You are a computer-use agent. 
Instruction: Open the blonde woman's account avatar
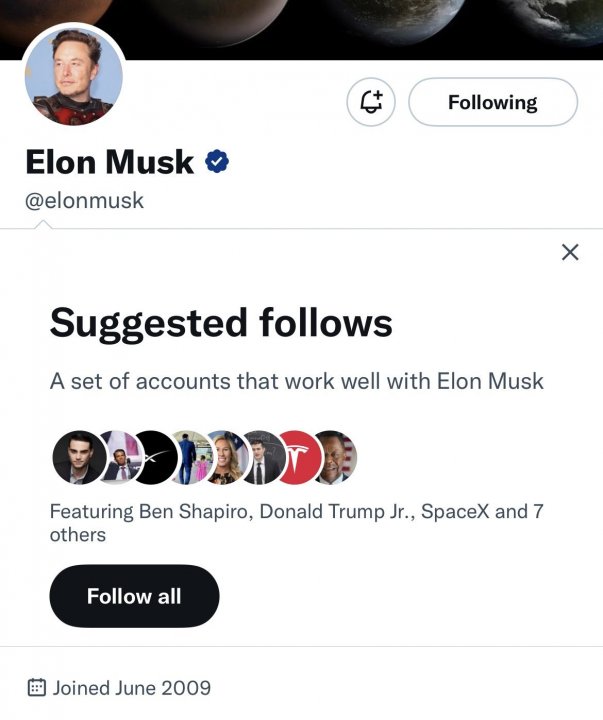(226, 457)
